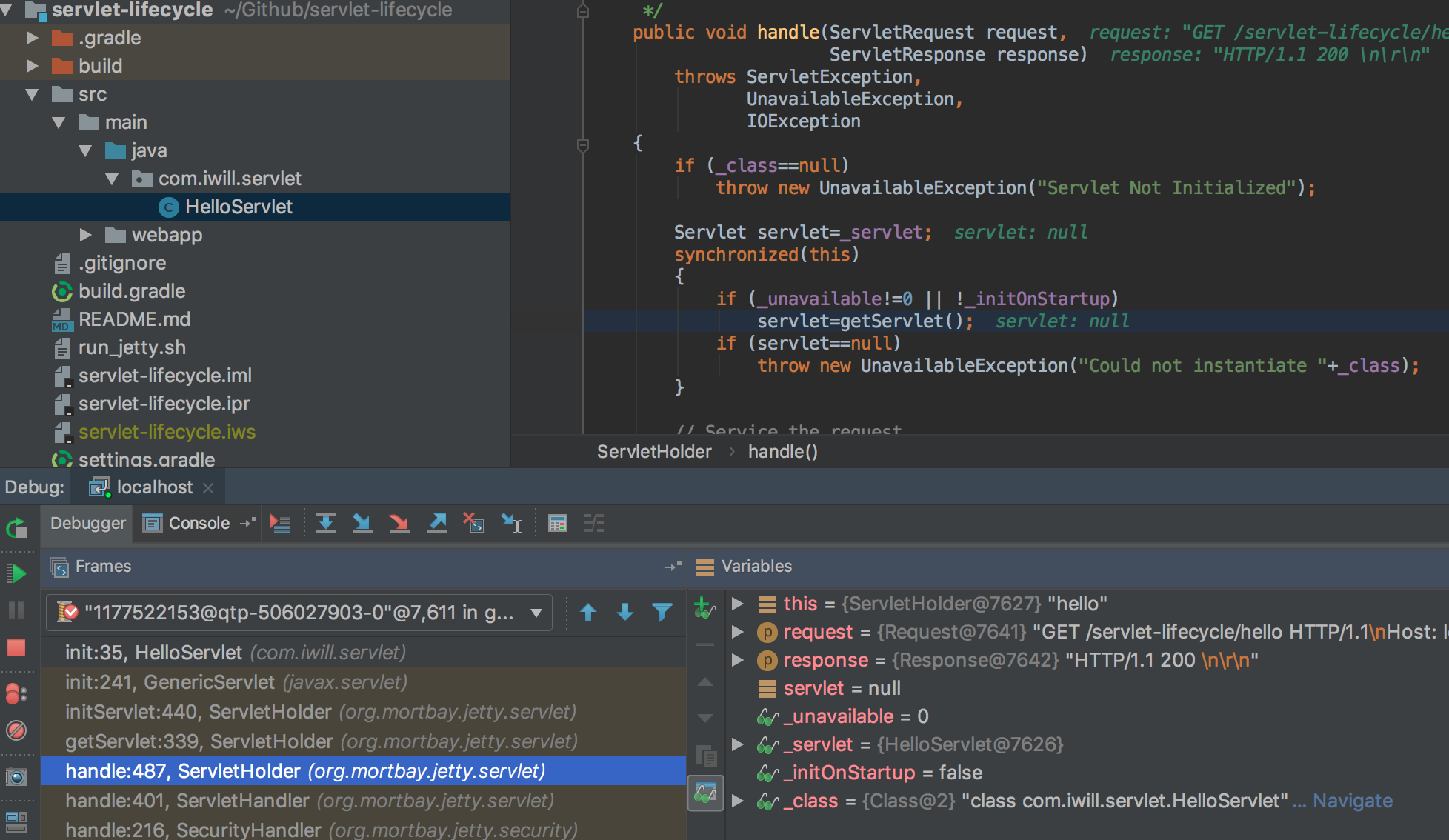Move to previous frame up arrow
The height and width of the screenshot is (840, 1449).
[x=588, y=613]
